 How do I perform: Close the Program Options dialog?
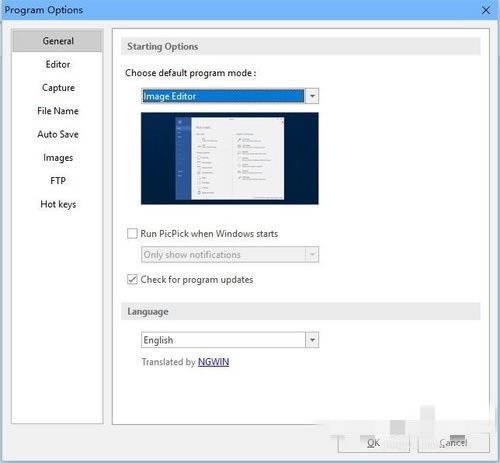pos(486,10)
